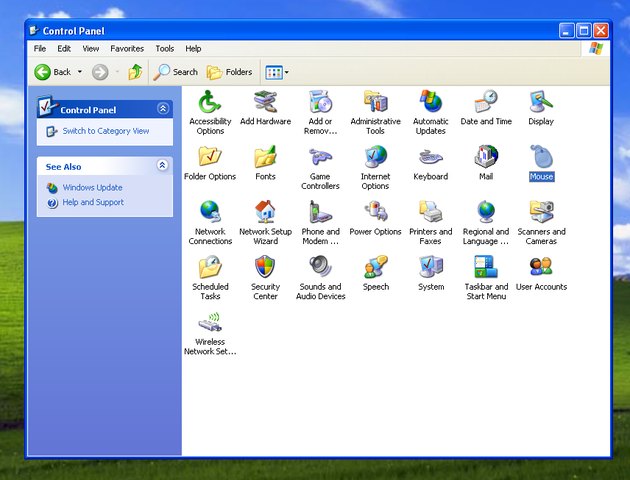Open Administrative Tools icon
Viewport: 630px width, 480px height.
click(375, 102)
